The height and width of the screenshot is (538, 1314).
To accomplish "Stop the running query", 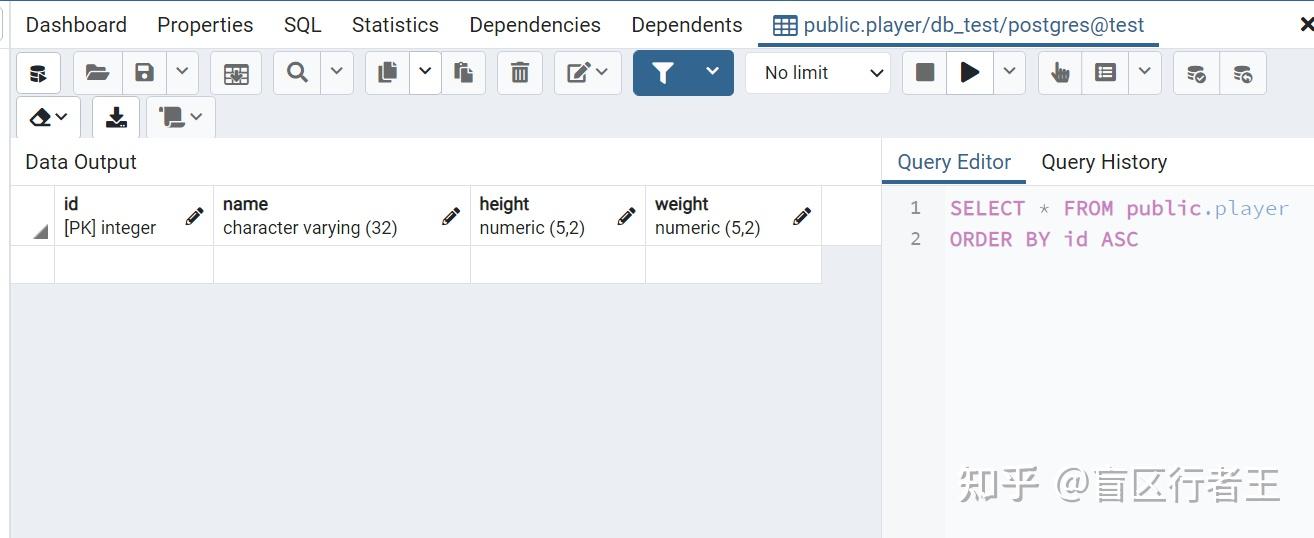I will [x=925, y=73].
